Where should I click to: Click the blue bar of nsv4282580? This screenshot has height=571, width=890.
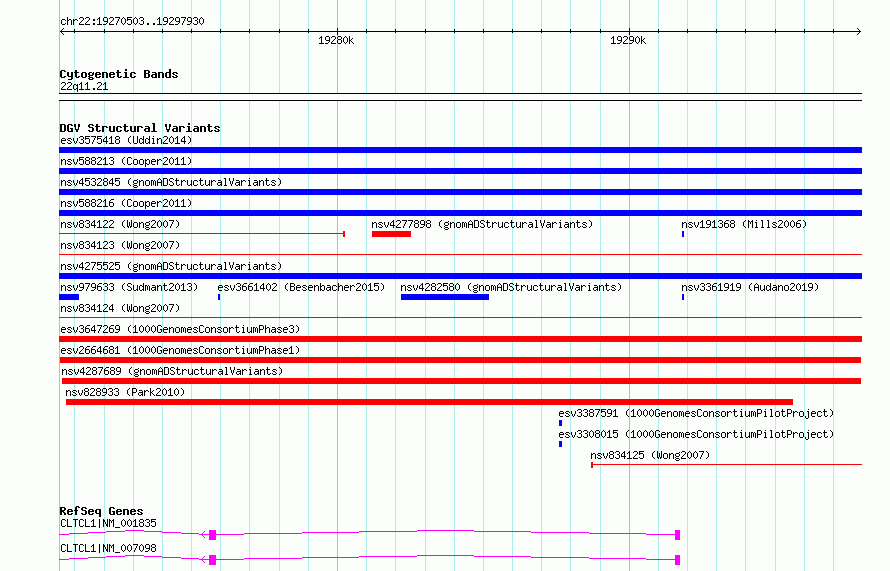(x=444, y=297)
